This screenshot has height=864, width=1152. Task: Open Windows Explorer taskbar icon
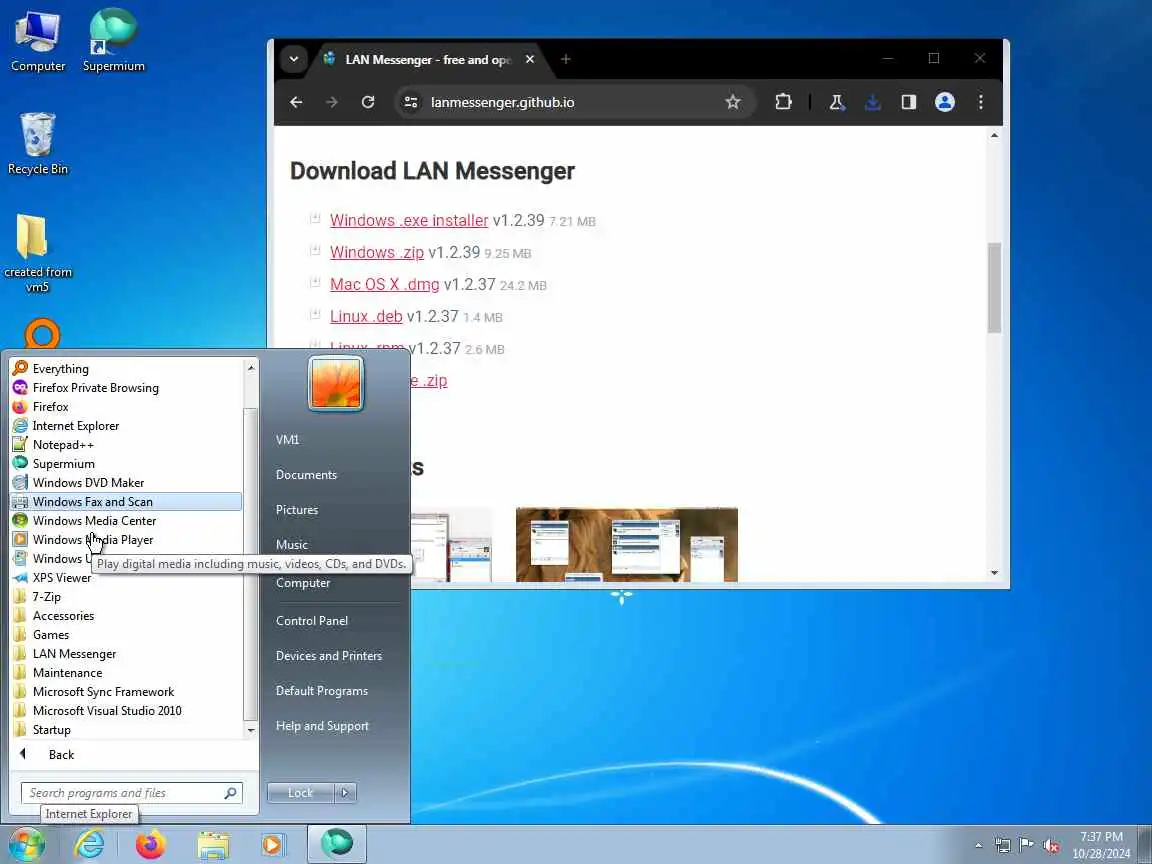[x=213, y=845]
